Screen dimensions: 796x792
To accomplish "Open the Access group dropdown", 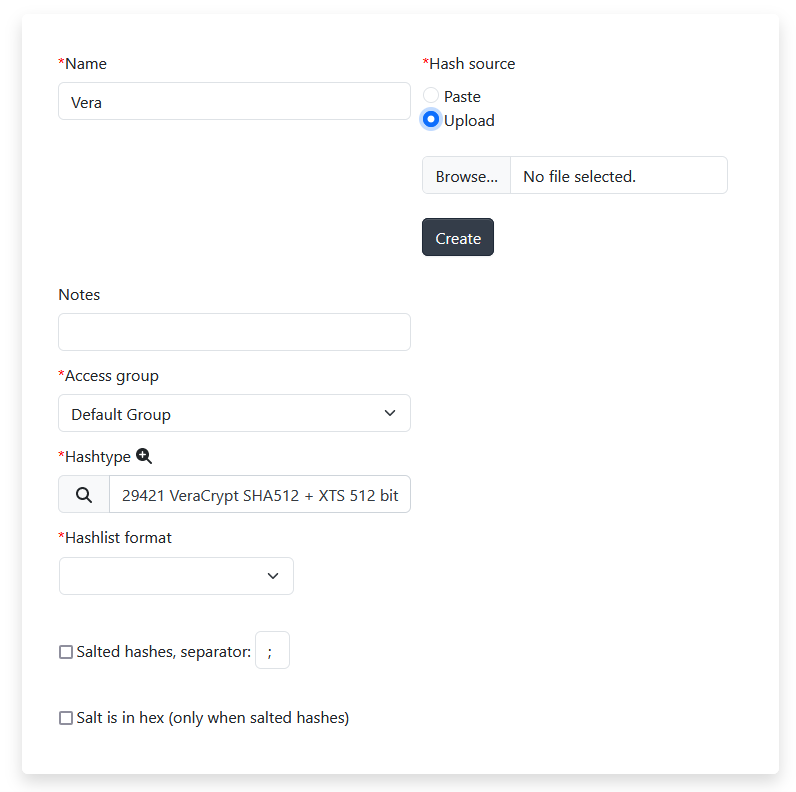I will point(235,413).
